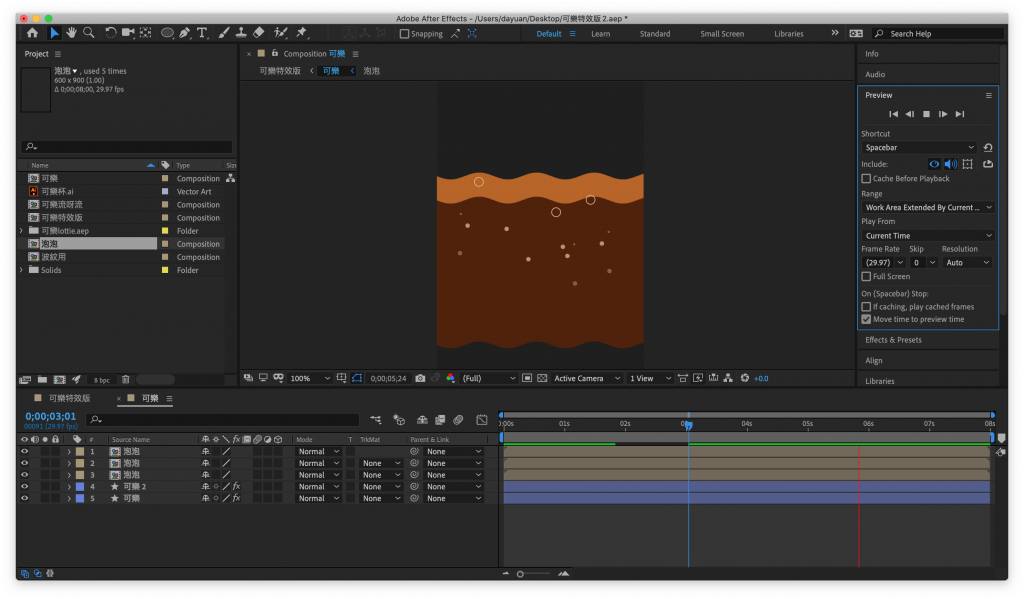Select the Hand tool in toolbar
This screenshot has height=599, width=1024.
click(x=72, y=33)
